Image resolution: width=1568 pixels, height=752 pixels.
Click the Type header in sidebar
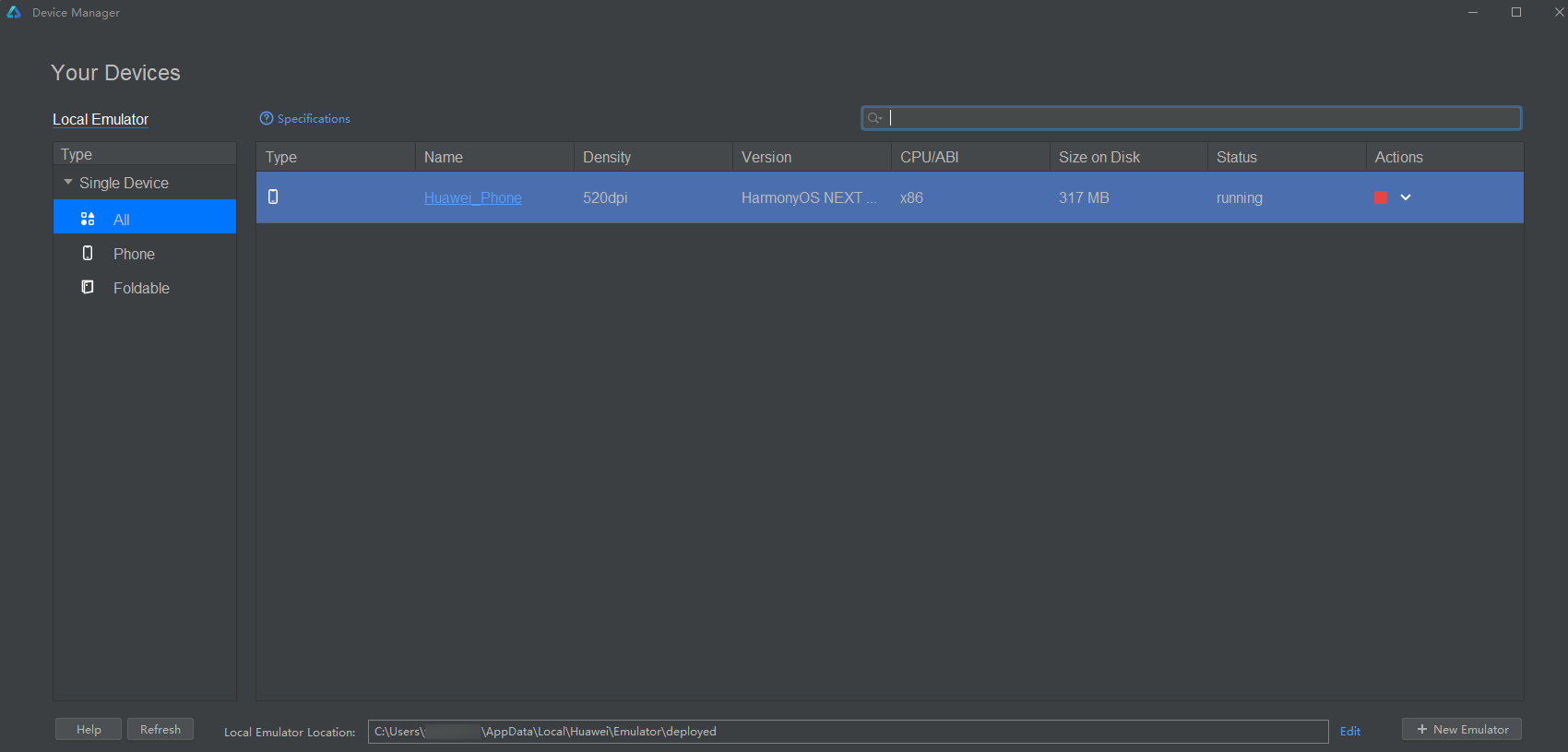pyautogui.click(x=145, y=154)
